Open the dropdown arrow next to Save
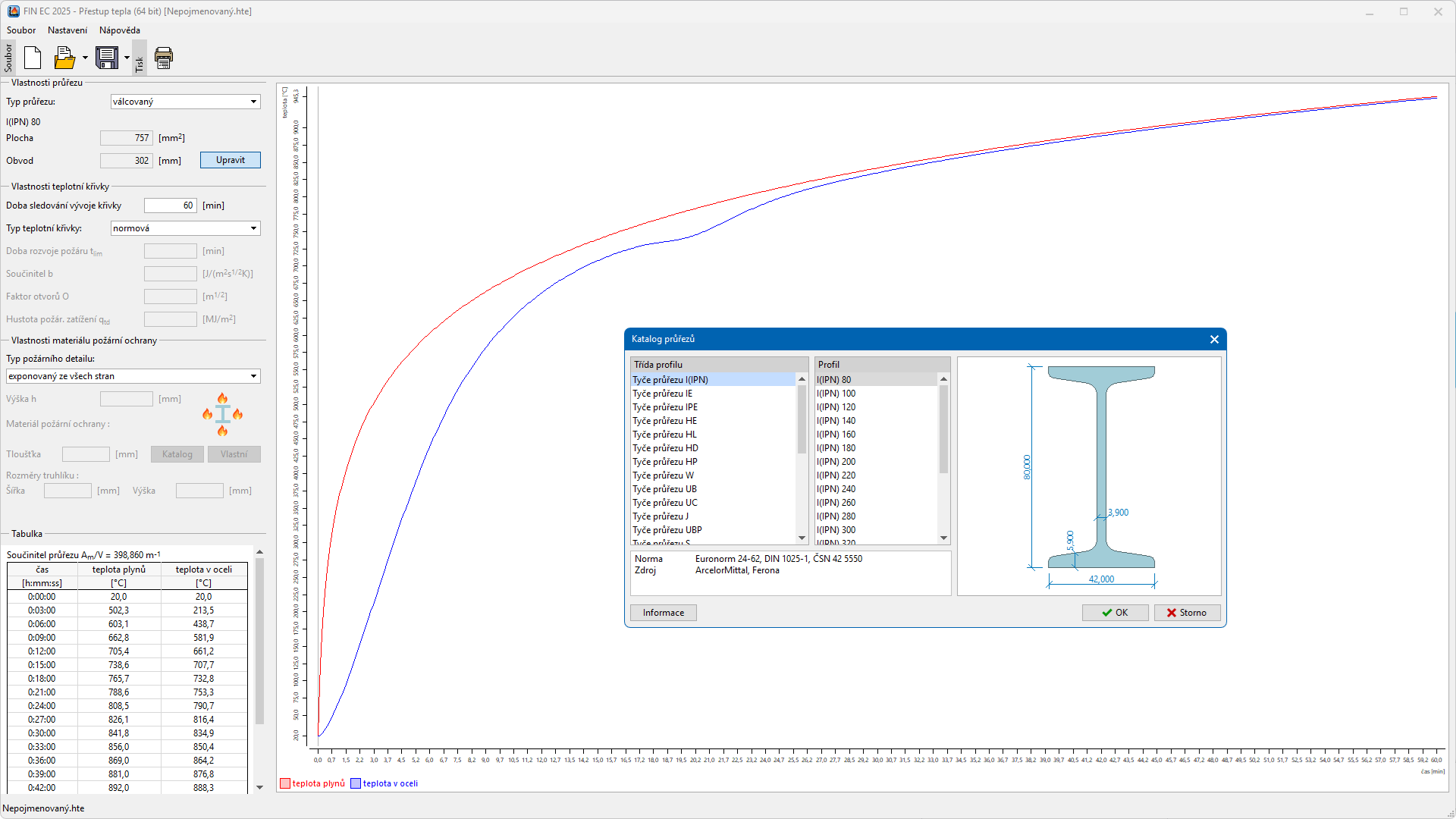This screenshot has width=1456, height=819. click(127, 58)
